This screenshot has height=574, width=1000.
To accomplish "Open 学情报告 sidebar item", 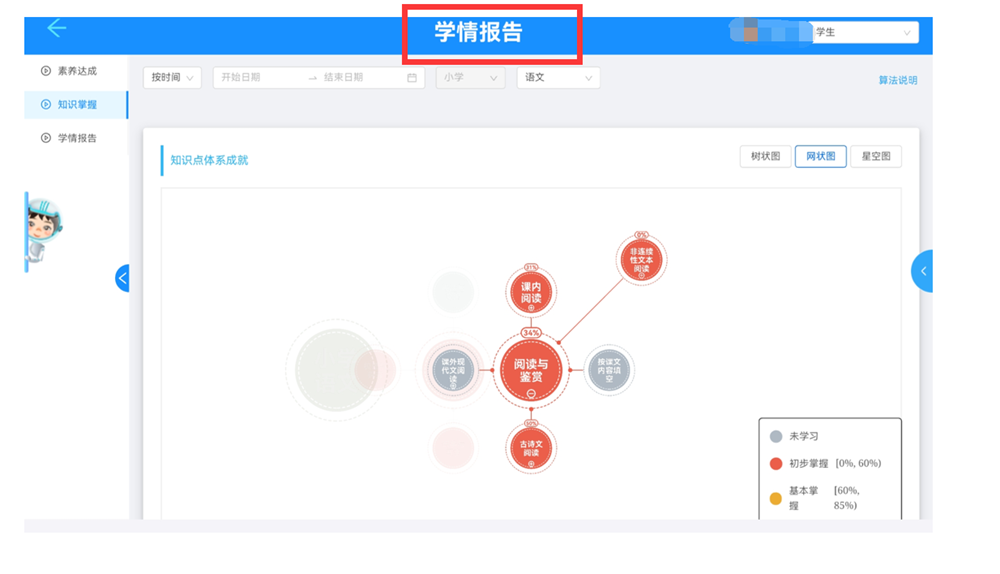I will point(77,138).
